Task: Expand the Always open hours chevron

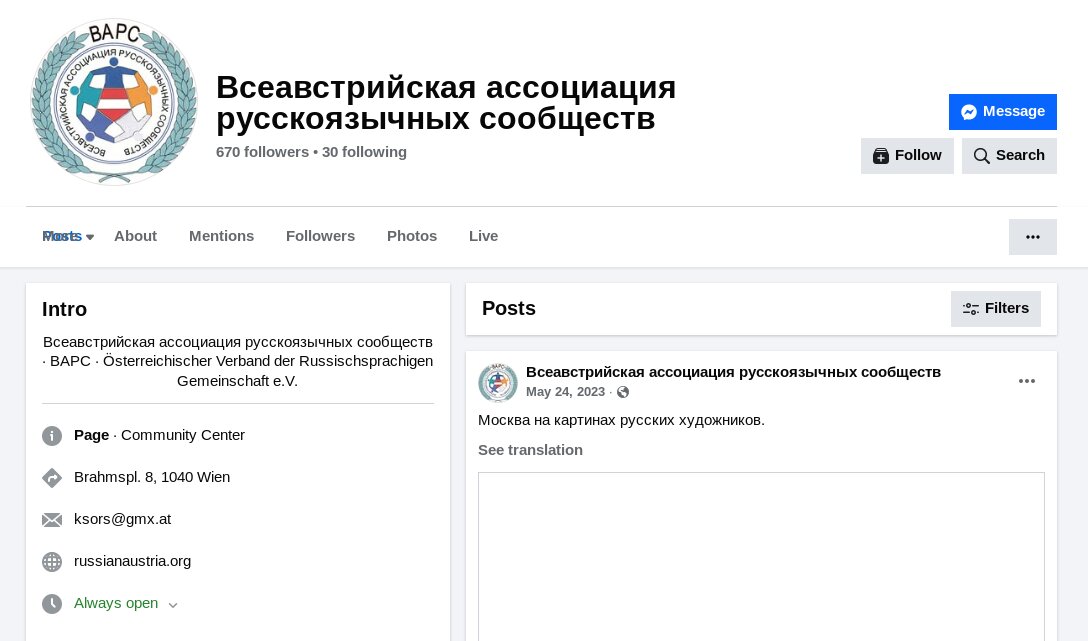Action: (173, 605)
